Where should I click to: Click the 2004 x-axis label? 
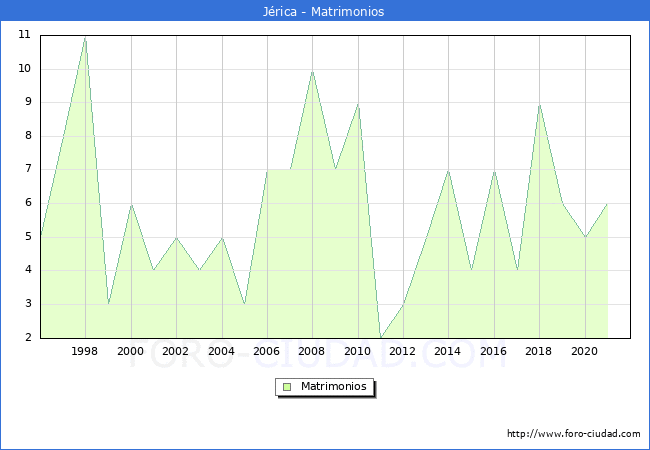(x=221, y=351)
